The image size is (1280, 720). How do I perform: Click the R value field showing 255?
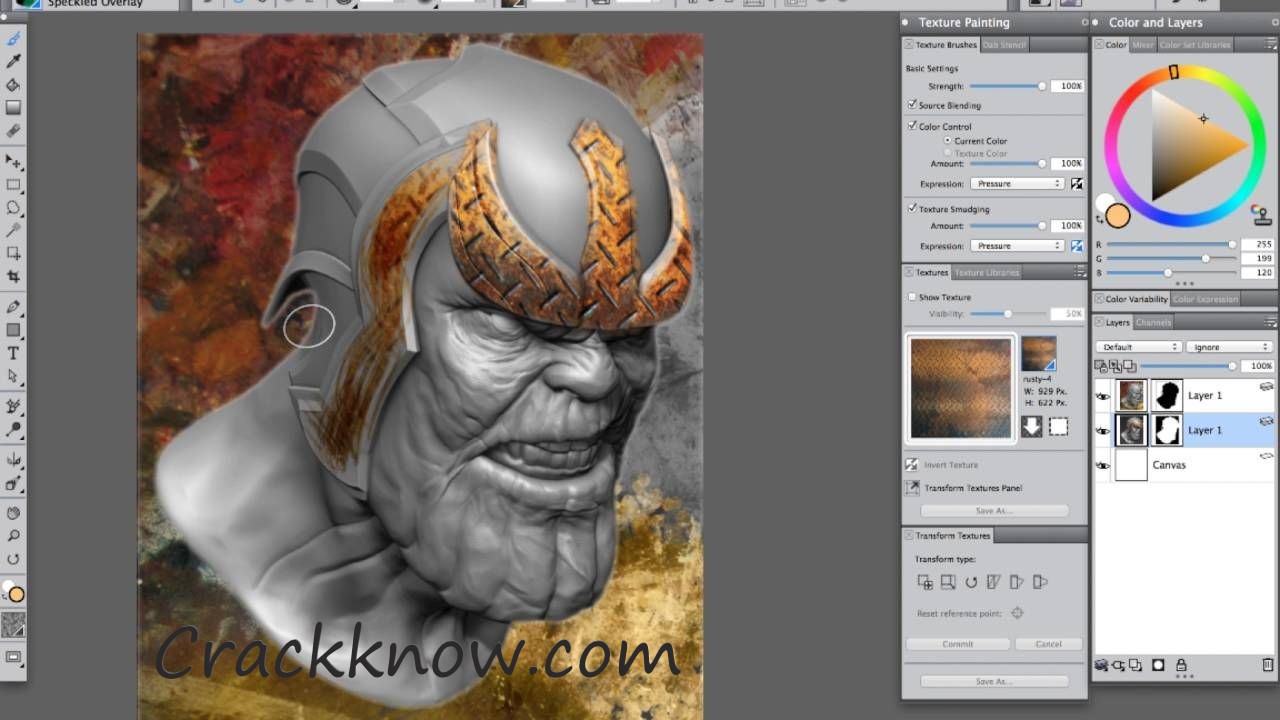pos(1256,244)
